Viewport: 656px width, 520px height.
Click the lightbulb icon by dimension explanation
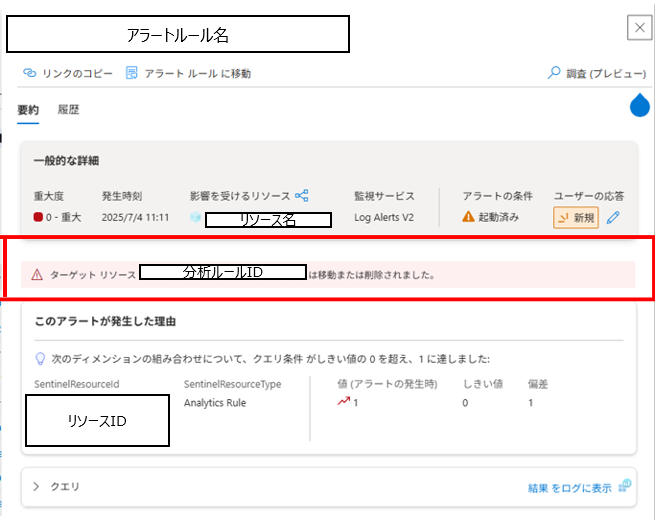pyautogui.click(x=40, y=359)
